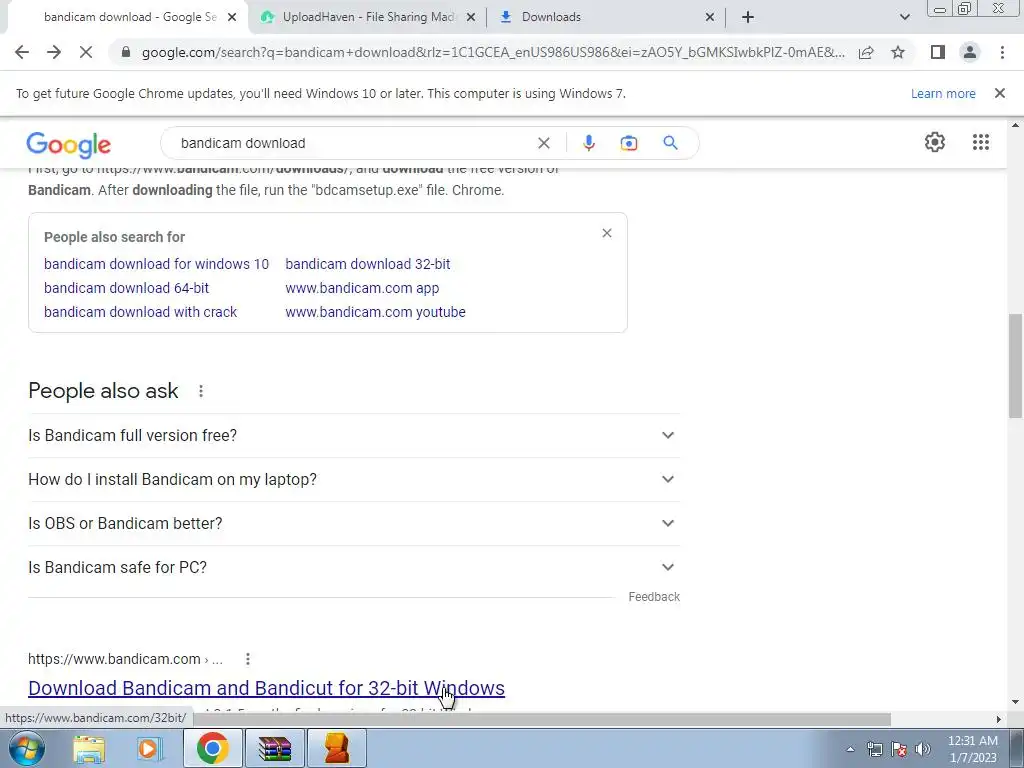Open the tab search dropdown
The height and width of the screenshot is (768, 1024).
(904, 17)
